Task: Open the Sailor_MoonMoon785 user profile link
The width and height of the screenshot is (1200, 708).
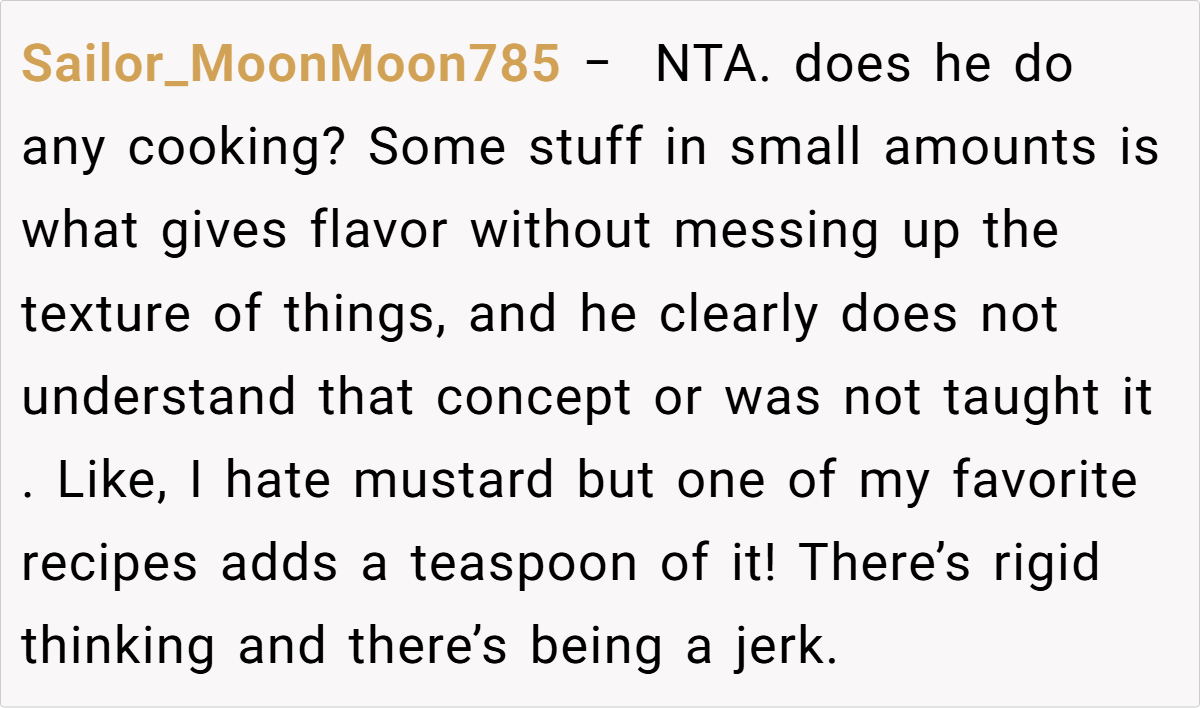Action: [x=290, y=66]
